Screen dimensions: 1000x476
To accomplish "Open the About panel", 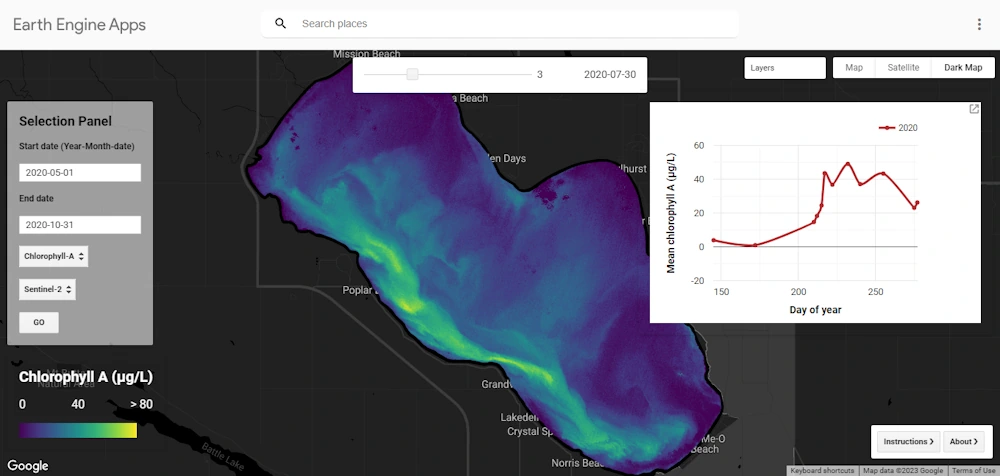I will [963, 441].
